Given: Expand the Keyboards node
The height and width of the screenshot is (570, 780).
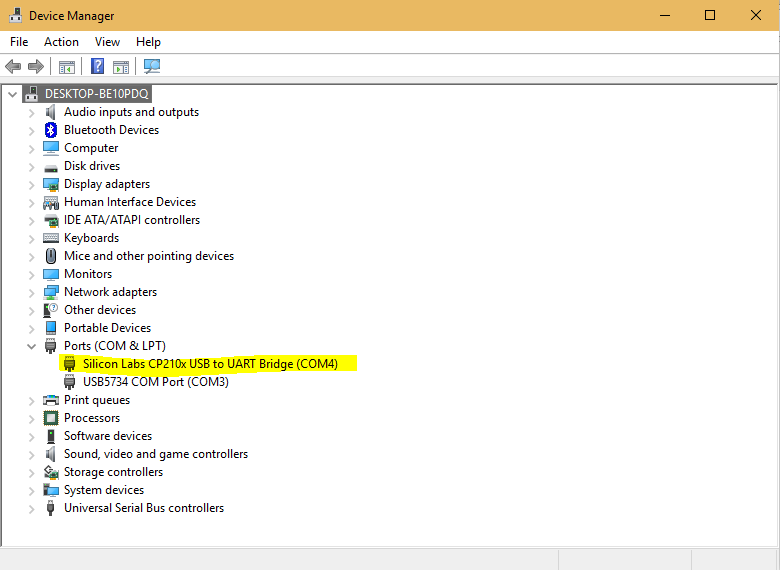Looking at the screenshot, I should [x=31, y=239].
